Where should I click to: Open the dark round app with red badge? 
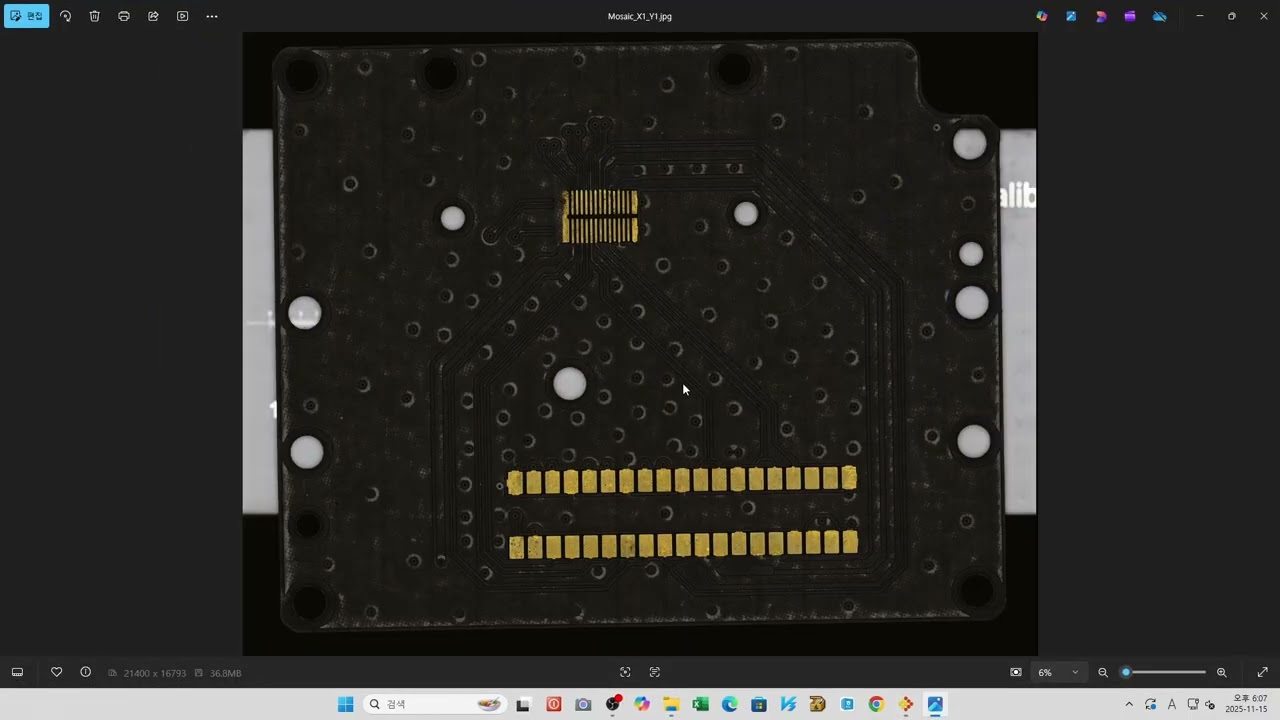[x=613, y=704]
